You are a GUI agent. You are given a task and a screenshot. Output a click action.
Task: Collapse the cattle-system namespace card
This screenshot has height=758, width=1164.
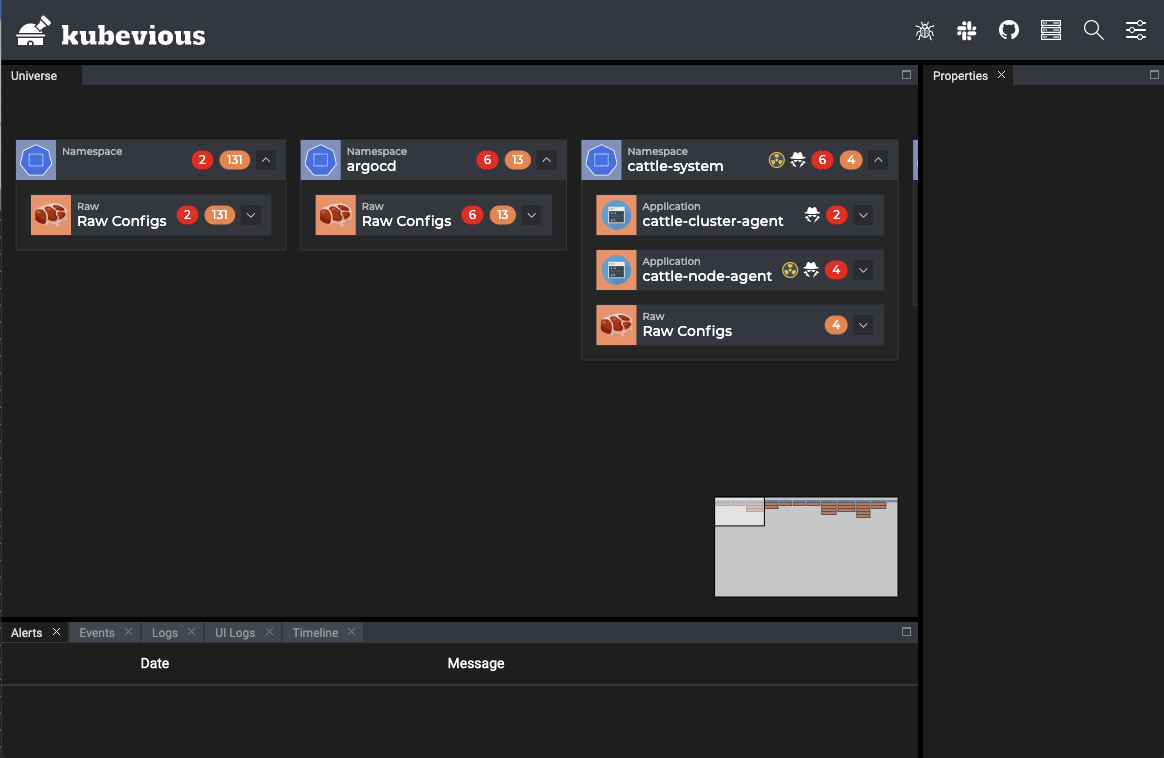(x=878, y=160)
